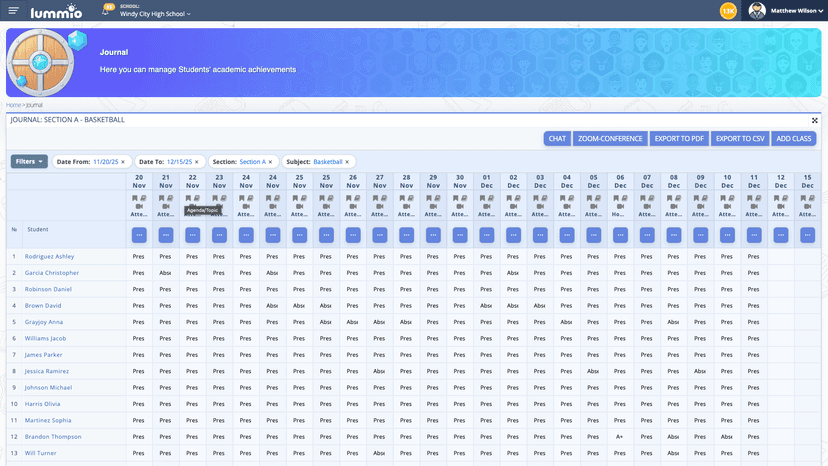Open student Garcia Christopher's profile
Image resolution: width=828 pixels, height=466 pixels.
(x=52, y=273)
